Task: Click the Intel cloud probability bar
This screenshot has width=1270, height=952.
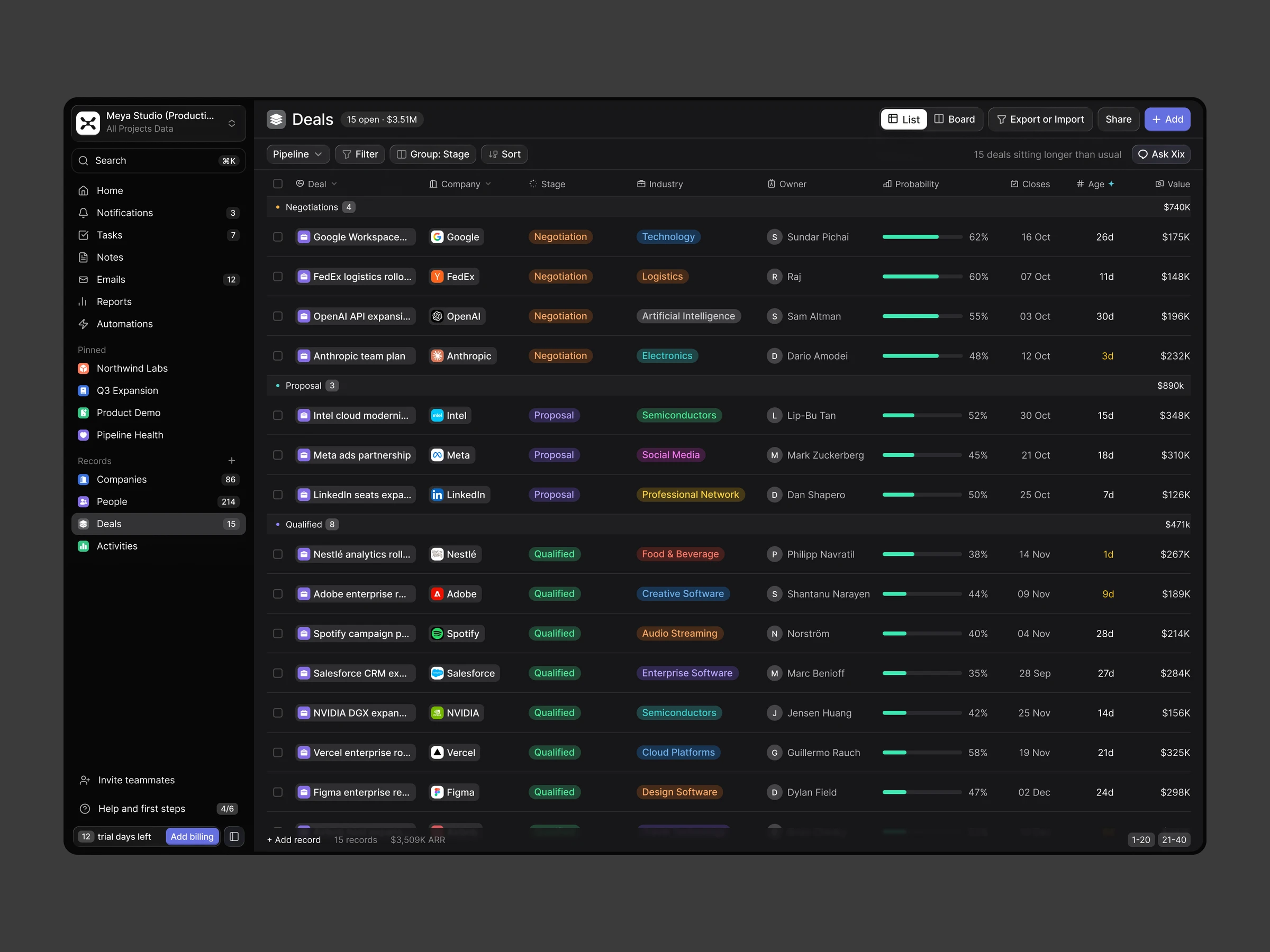Action: [922, 416]
